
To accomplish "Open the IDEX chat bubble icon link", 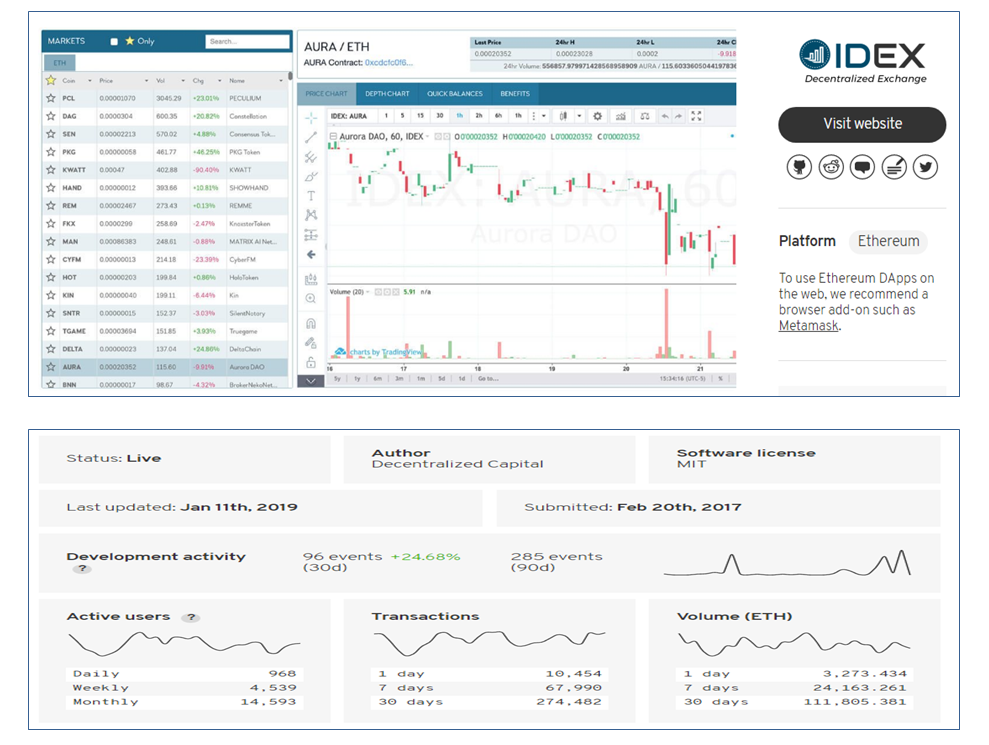I will tap(862, 167).
